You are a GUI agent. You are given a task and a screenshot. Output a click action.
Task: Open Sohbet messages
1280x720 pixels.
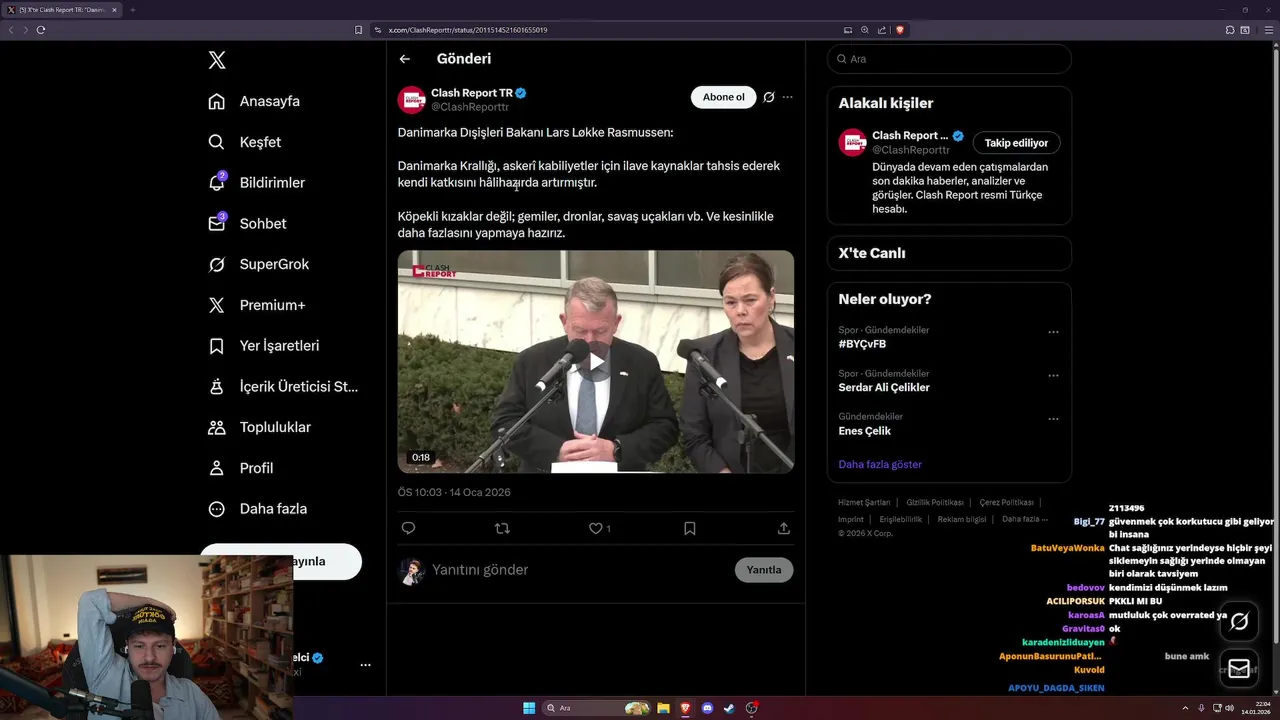pos(248,224)
